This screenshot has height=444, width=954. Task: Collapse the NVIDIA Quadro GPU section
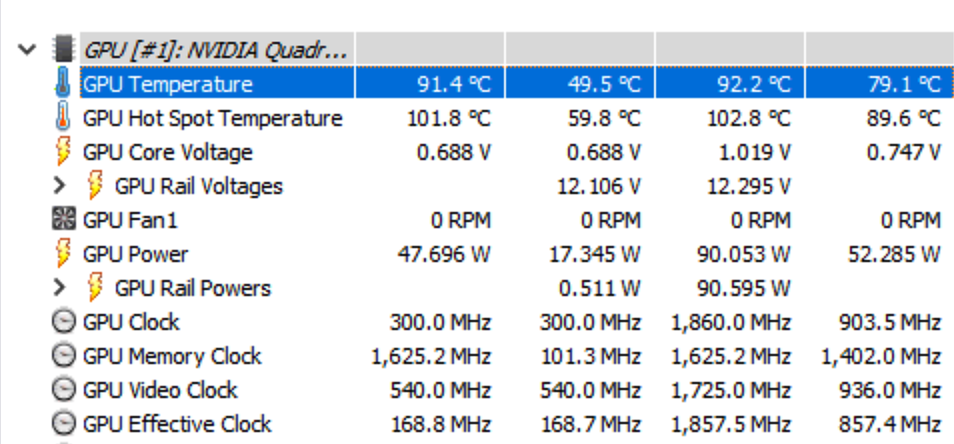(28, 48)
